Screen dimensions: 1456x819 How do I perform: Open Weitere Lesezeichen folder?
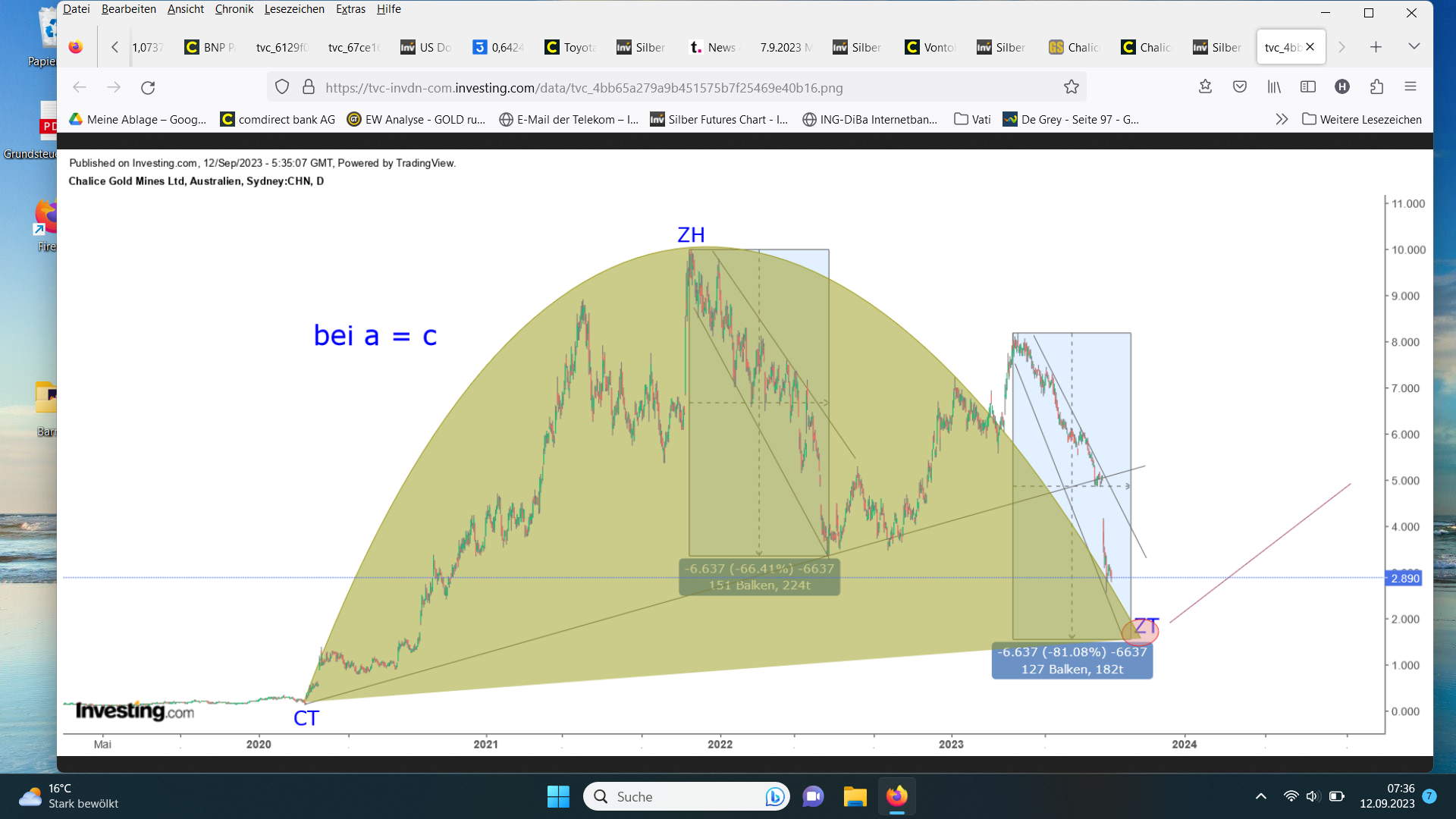tap(1362, 119)
